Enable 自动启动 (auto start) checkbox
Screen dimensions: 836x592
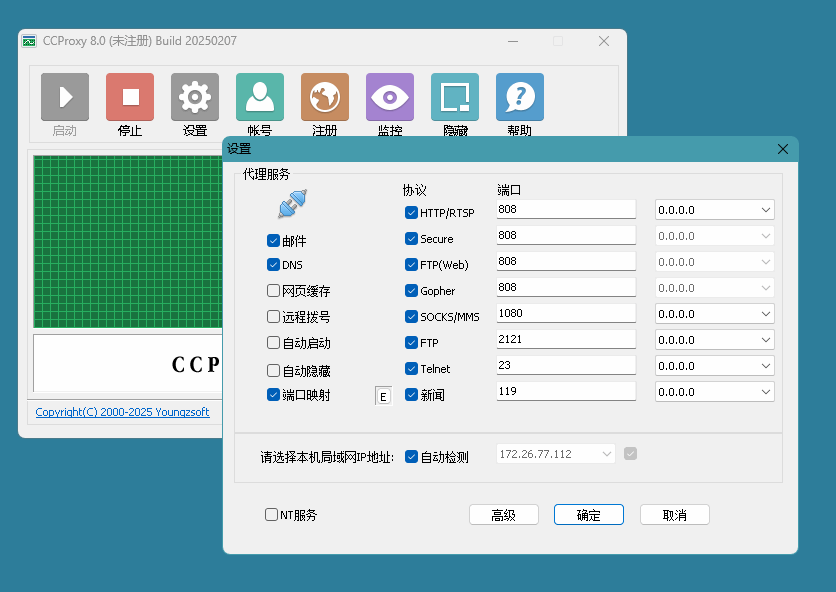pos(274,343)
